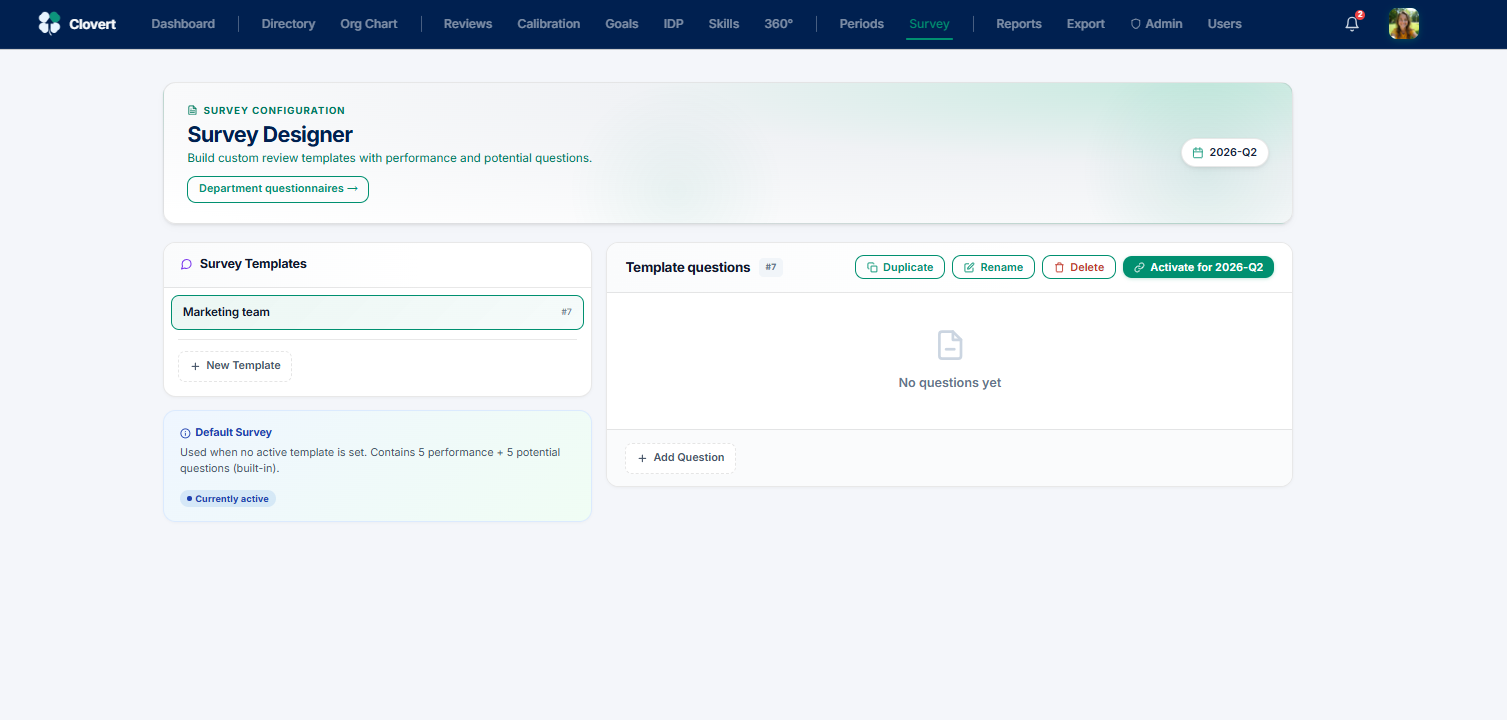Click the Template questions heading

(x=688, y=267)
